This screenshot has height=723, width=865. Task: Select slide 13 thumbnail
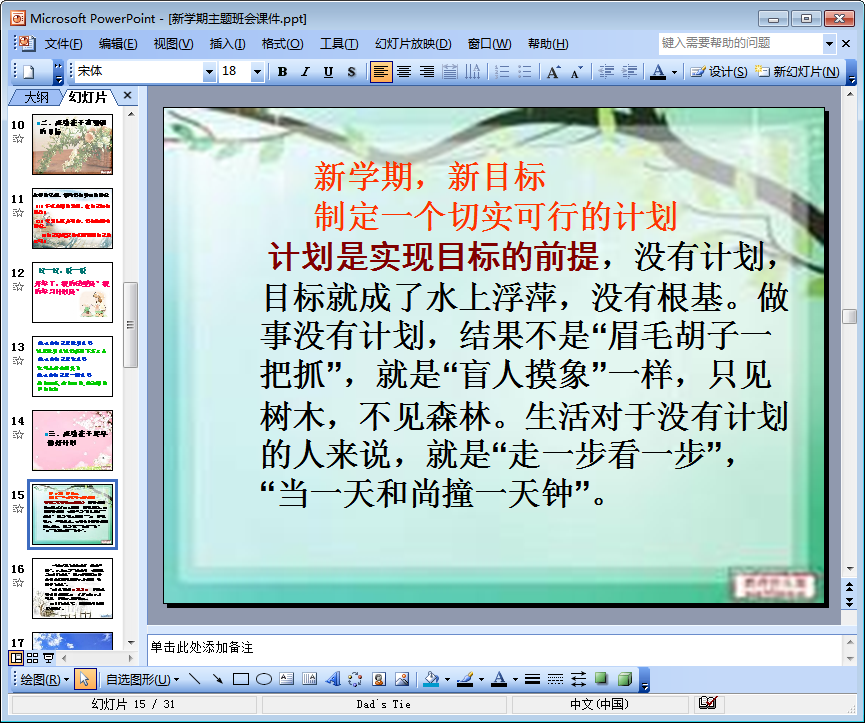[x=72, y=366]
